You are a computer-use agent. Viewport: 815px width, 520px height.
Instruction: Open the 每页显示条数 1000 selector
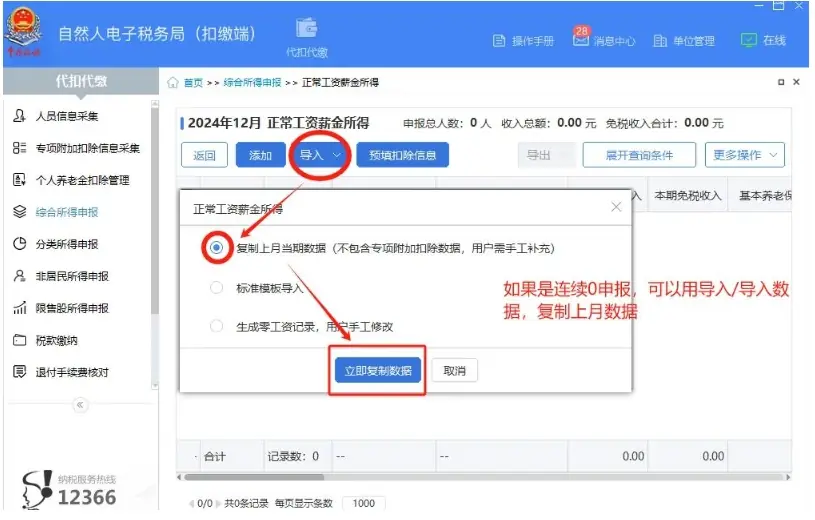pyautogui.click(x=364, y=503)
